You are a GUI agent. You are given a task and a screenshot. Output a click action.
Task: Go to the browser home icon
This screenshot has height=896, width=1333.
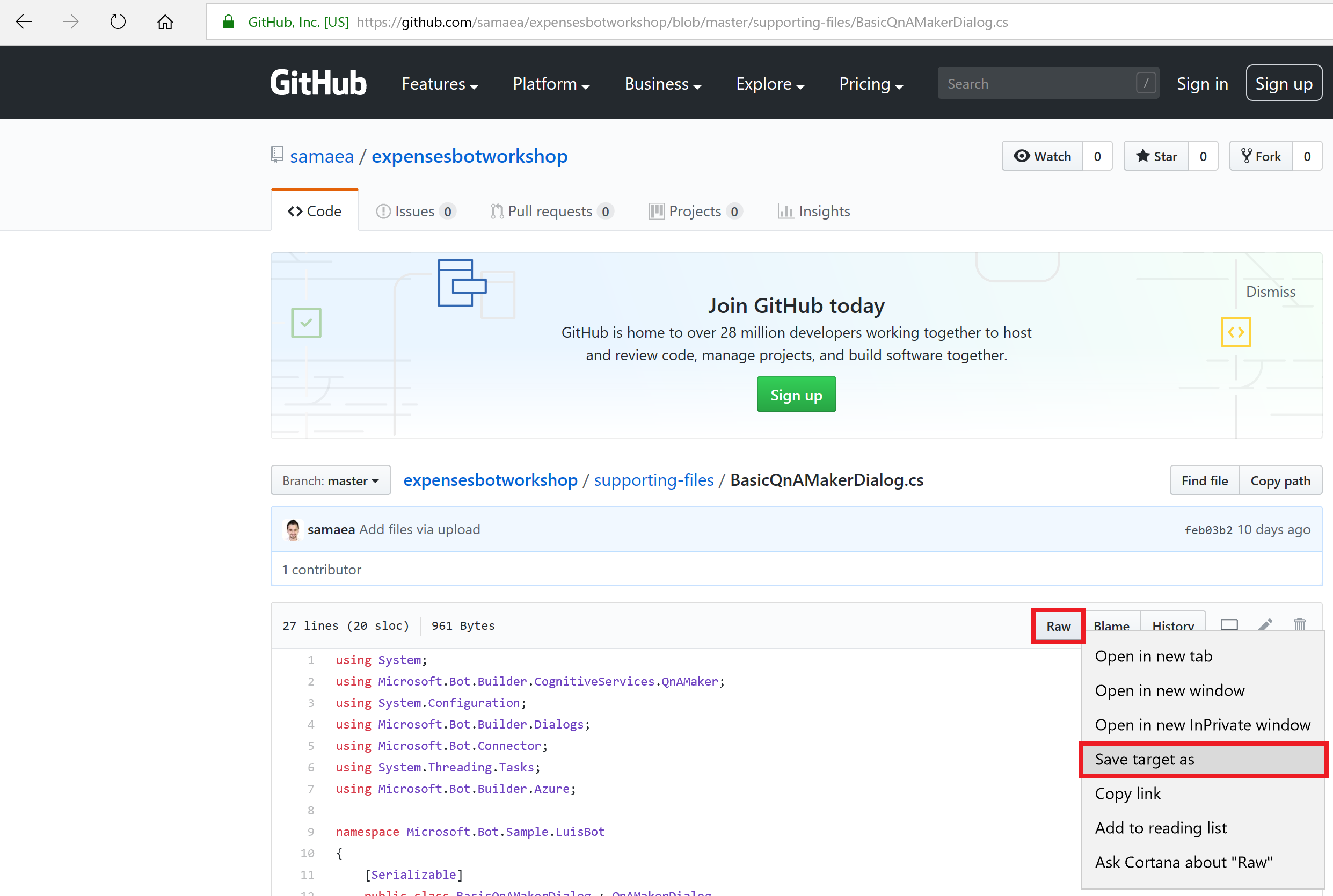click(165, 21)
